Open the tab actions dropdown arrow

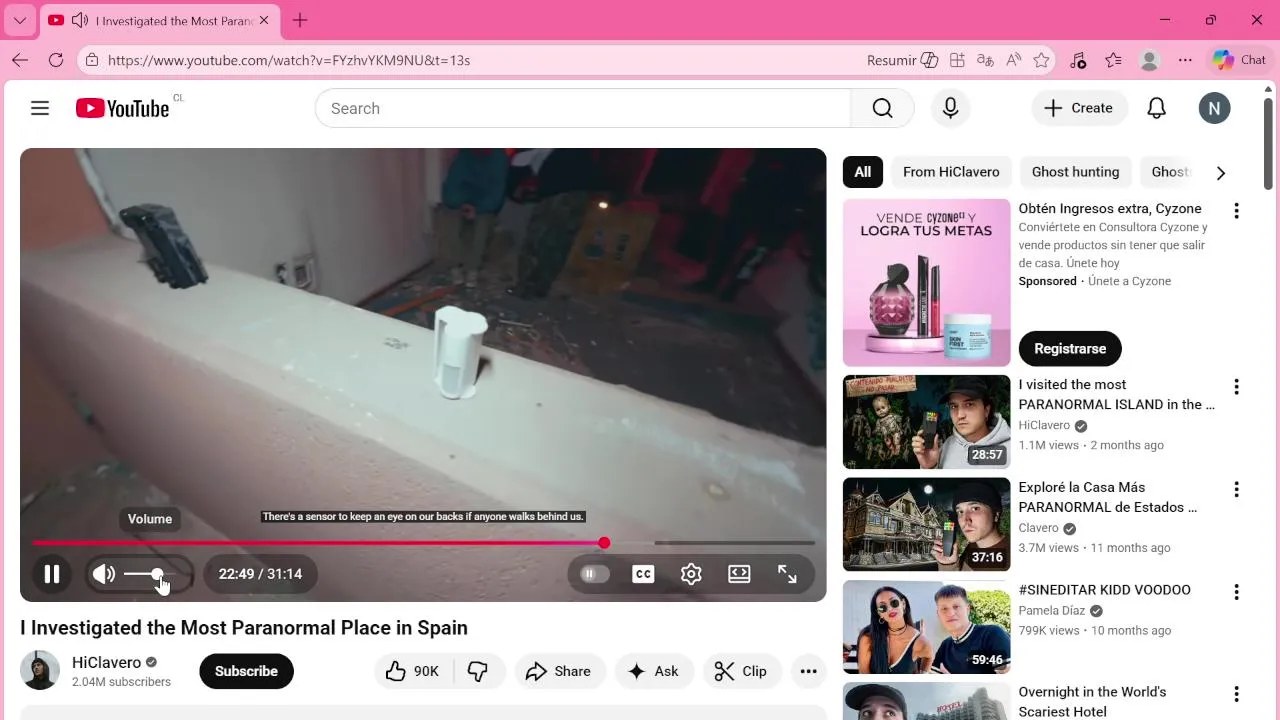click(x=19, y=20)
